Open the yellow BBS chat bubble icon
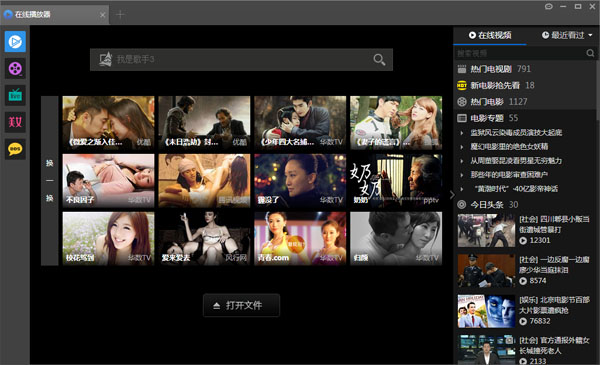Viewport: 600px width, 365px height. [15, 149]
